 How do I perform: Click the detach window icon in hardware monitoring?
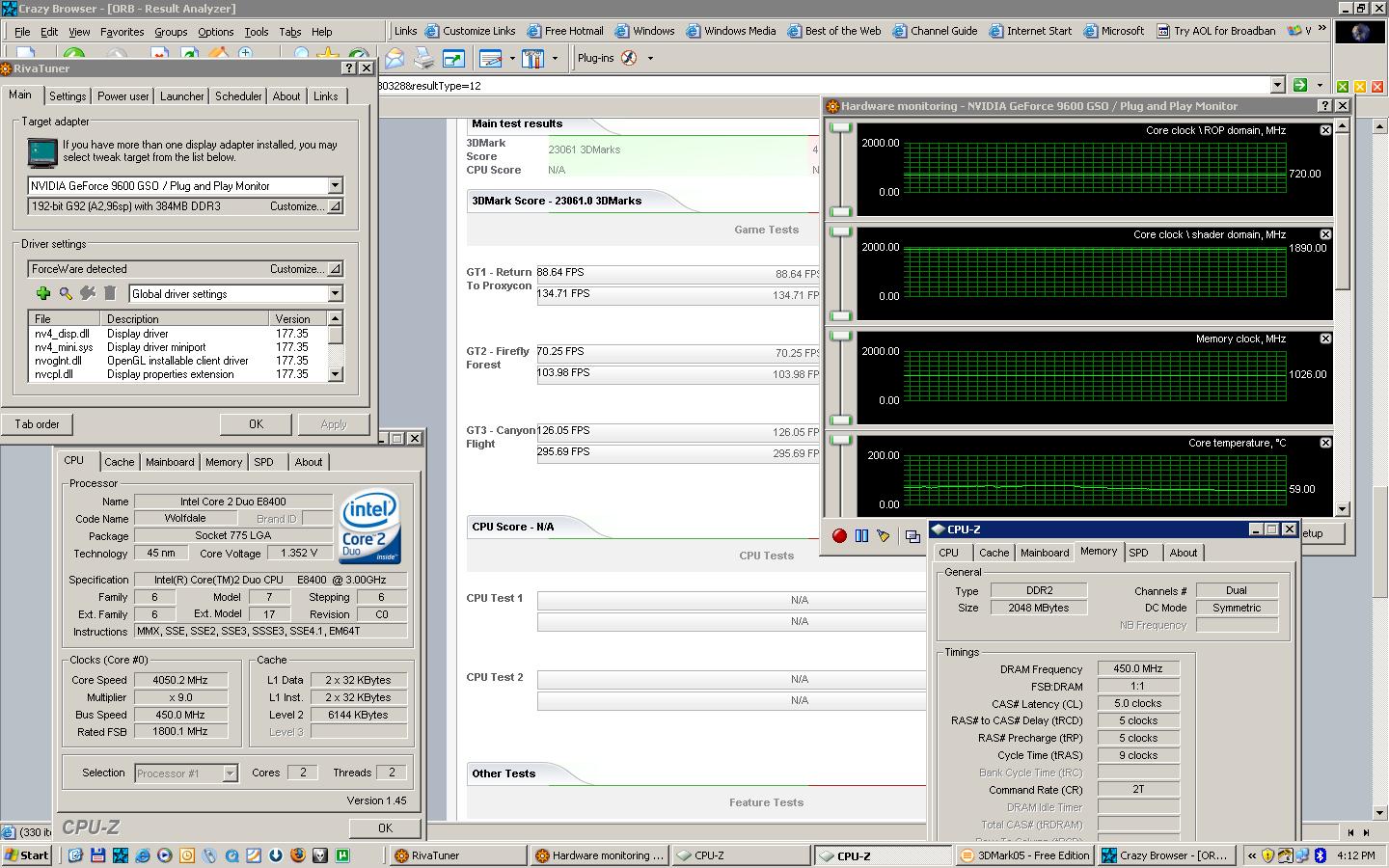(912, 536)
